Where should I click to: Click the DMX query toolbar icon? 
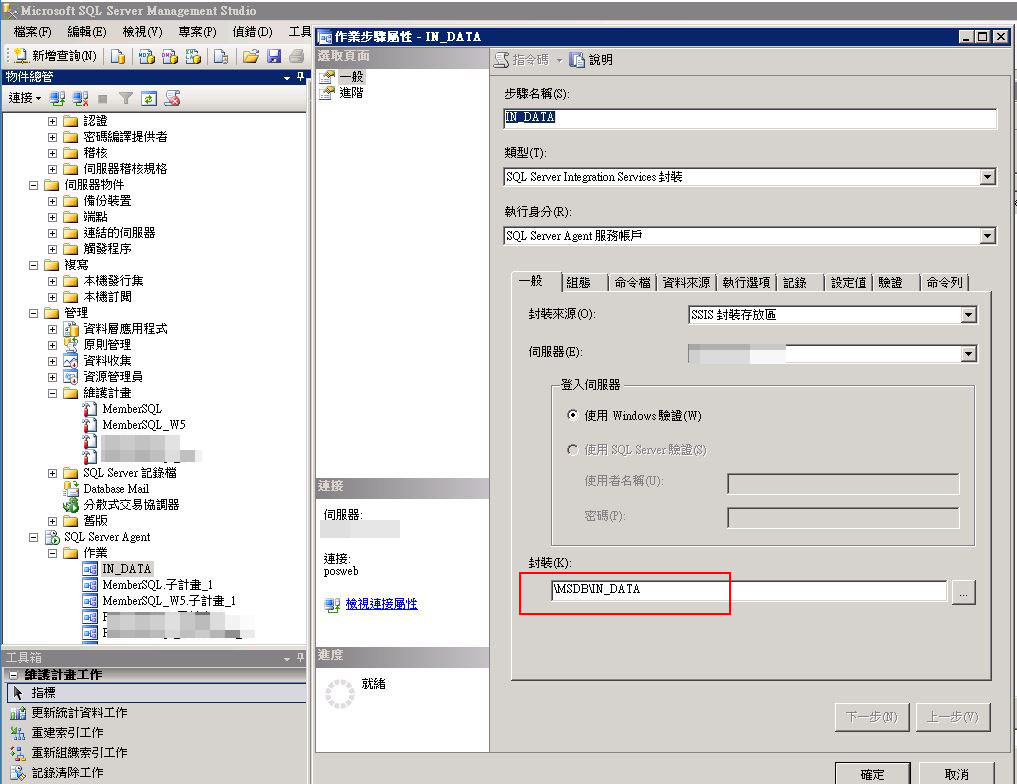(170, 56)
